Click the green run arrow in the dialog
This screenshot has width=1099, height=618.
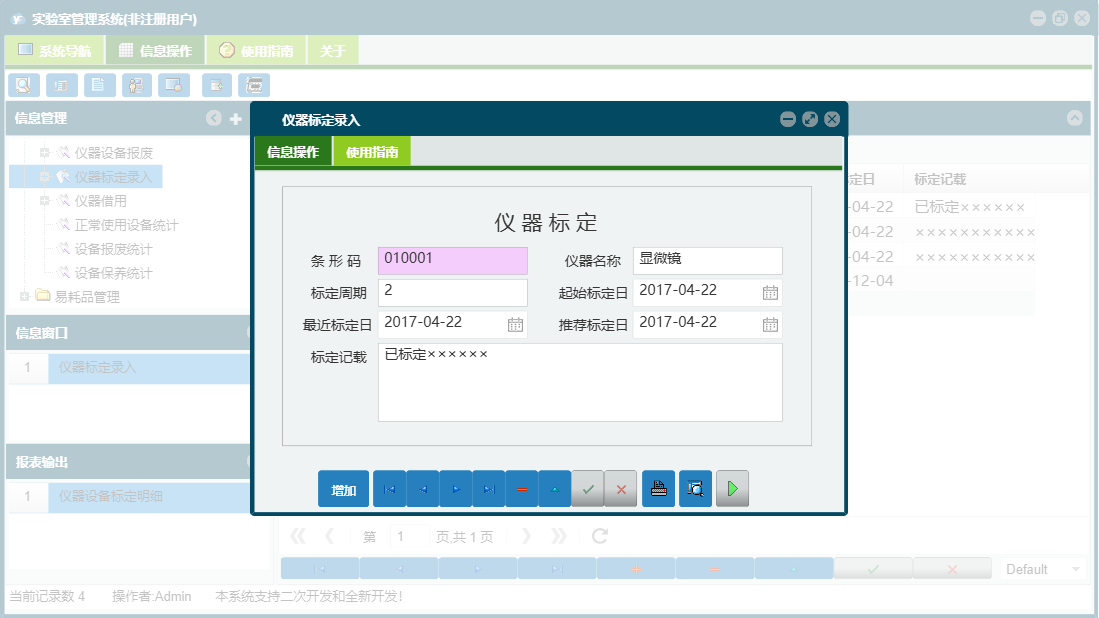coord(732,489)
